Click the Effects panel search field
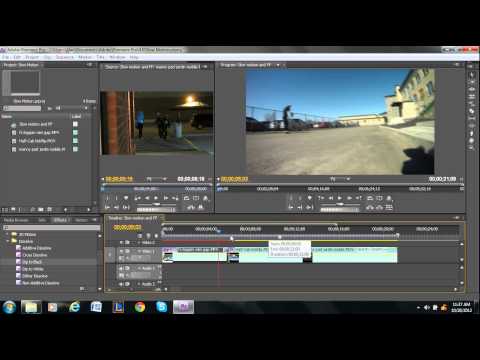The image size is (480, 360). 51,227
